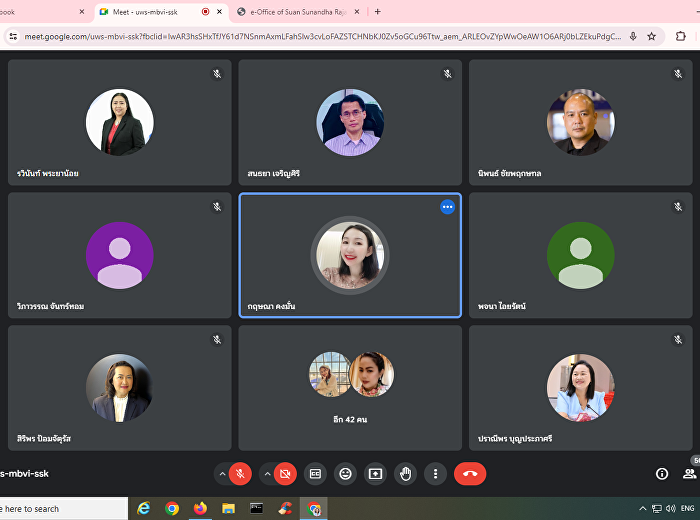Select the Meet - uws-mbvi-ssk tab
The height and width of the screenshot is (520, 700).
click(150, 12)
